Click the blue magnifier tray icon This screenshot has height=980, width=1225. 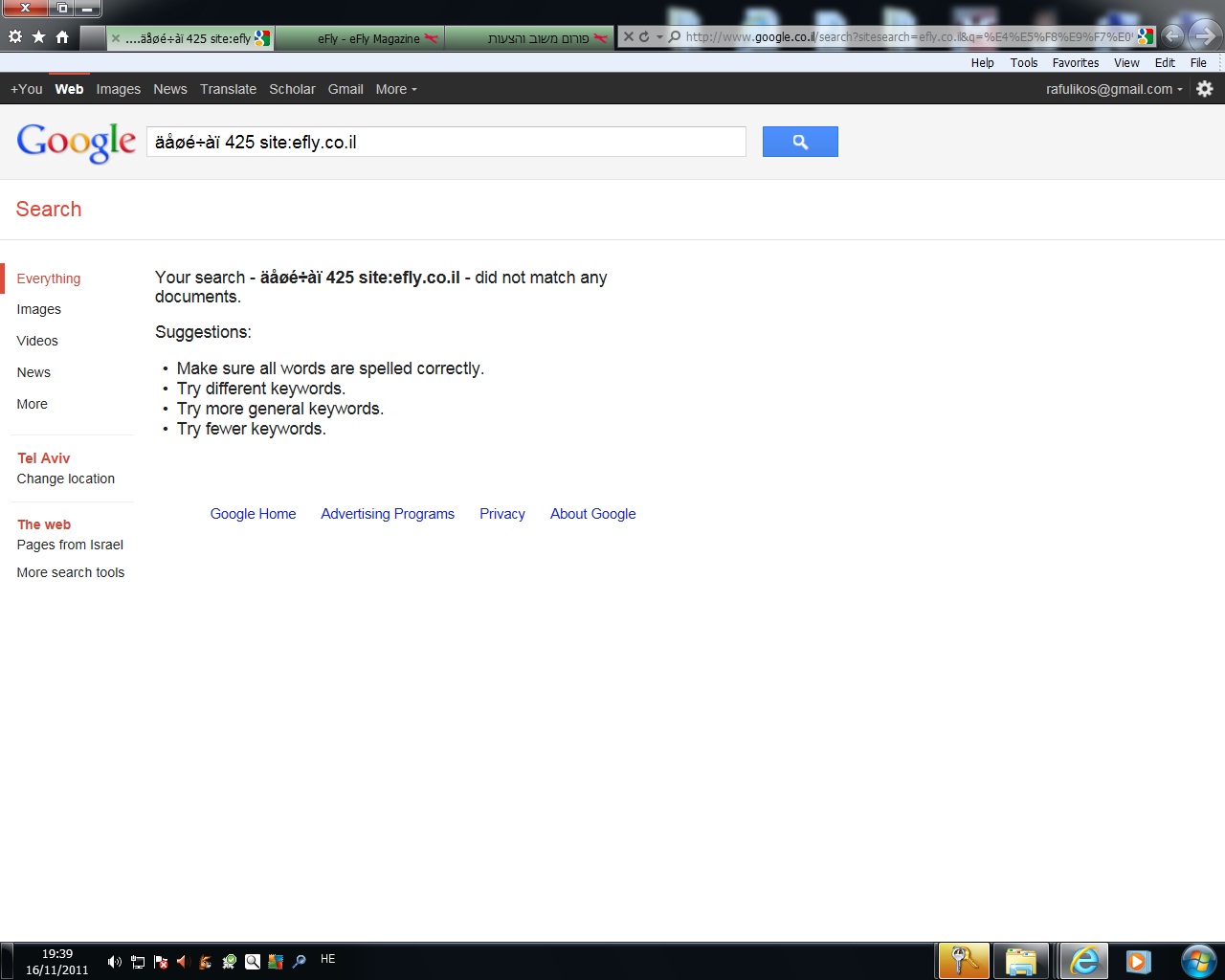coord(299,962)
